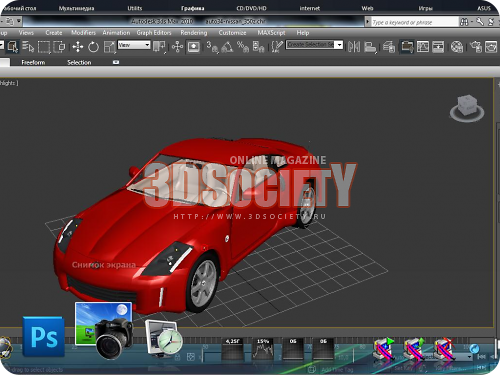Open the Utilits dock tab
500x375 pixels.
135,8
